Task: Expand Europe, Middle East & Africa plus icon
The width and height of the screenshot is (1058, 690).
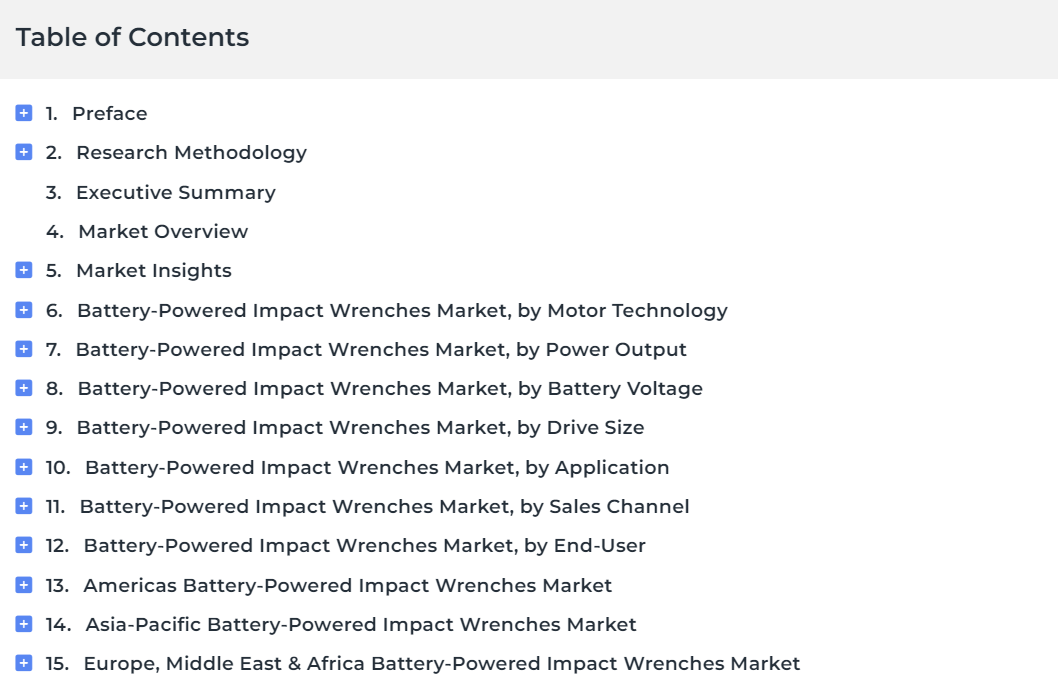Action: coord(24,663)
